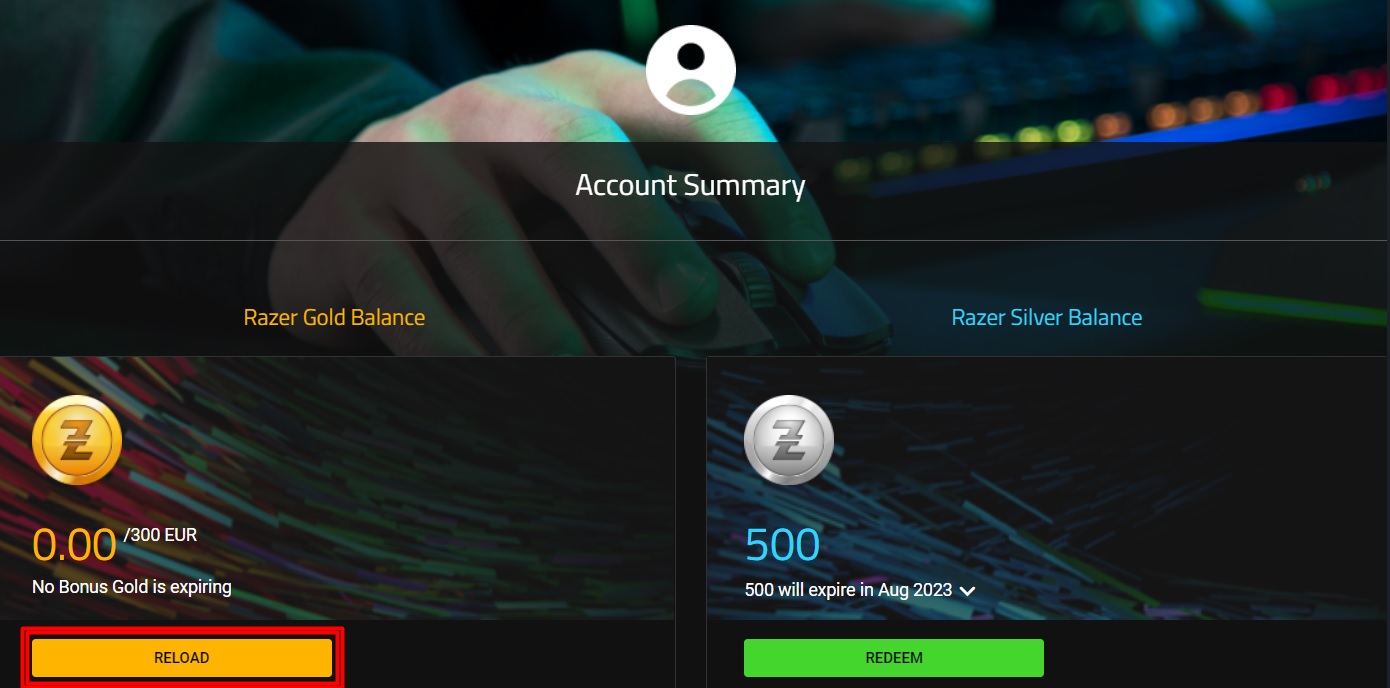Click the Razer Gold coin icon

tap(77, 441)
